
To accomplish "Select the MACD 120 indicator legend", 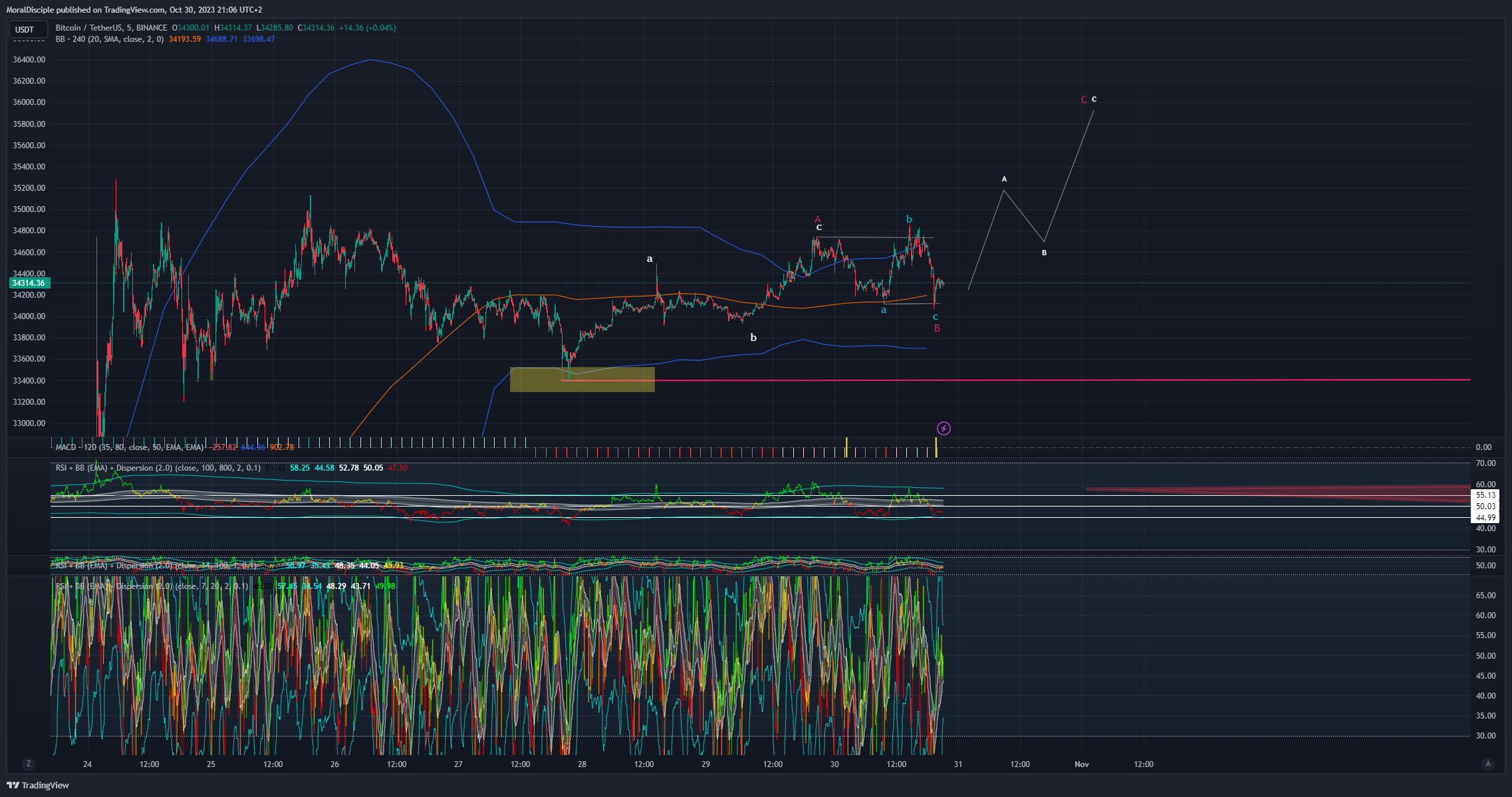I will click(x=130, y=447).
